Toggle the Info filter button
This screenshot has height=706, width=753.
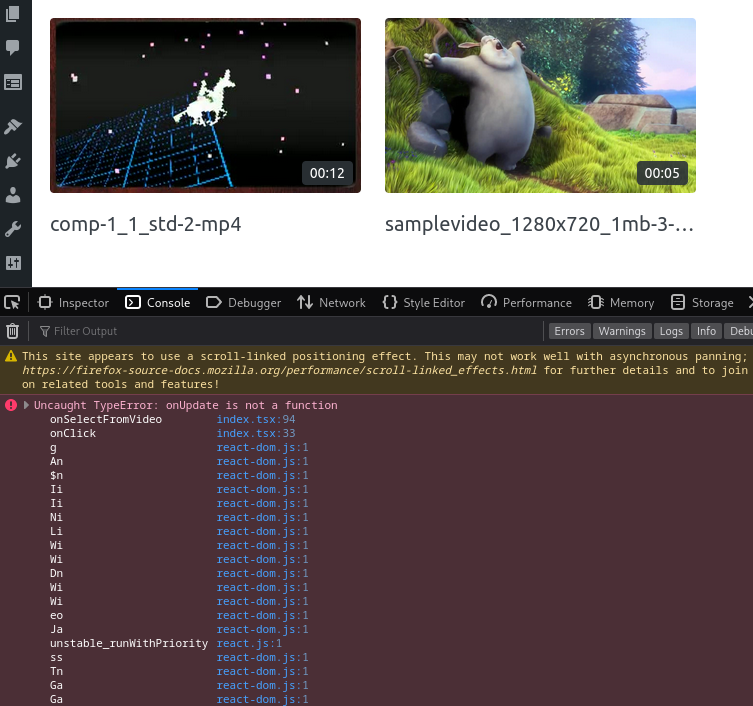[x=706, y=331]
